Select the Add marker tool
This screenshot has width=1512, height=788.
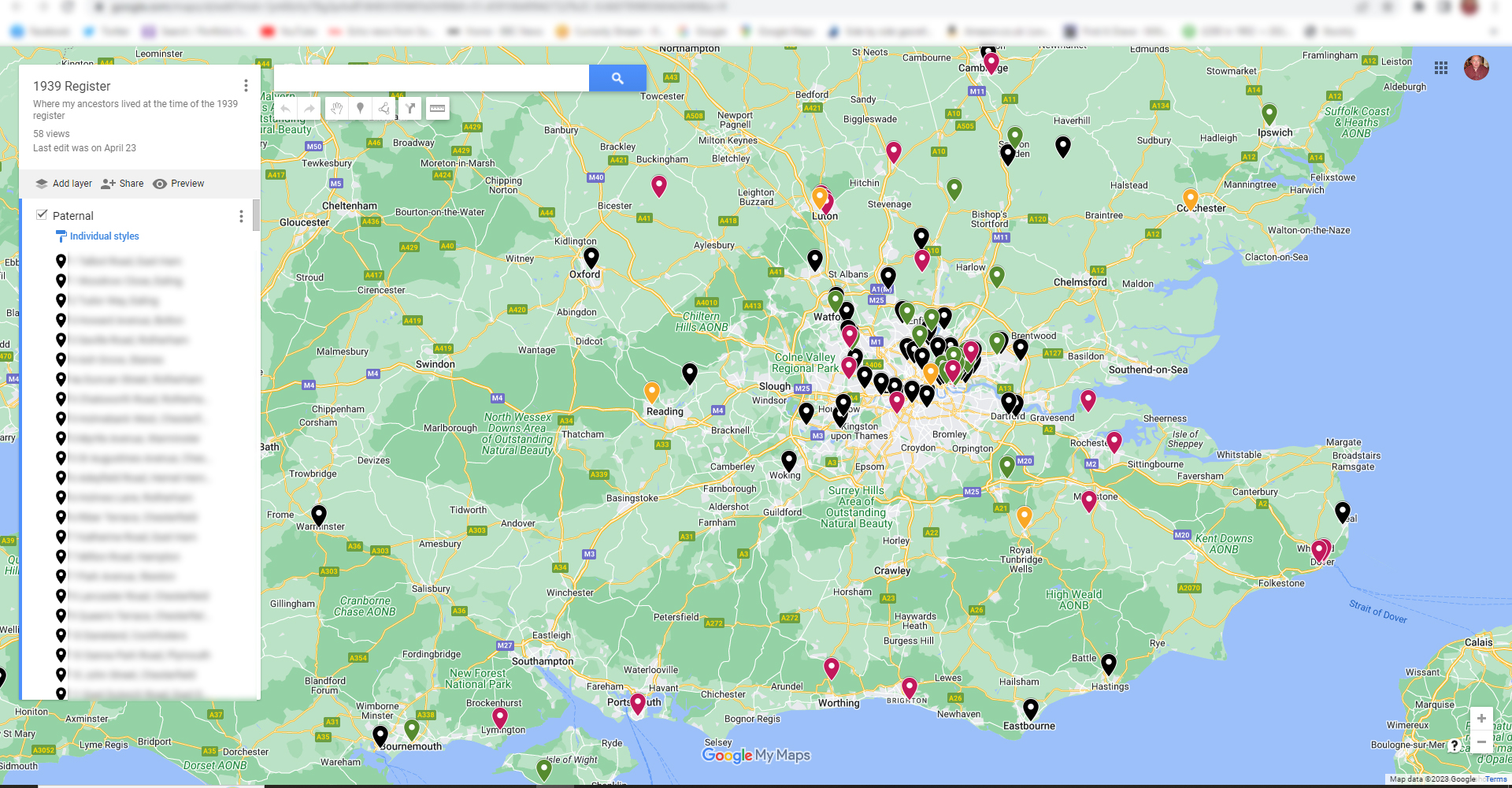(x=360, y=109)
